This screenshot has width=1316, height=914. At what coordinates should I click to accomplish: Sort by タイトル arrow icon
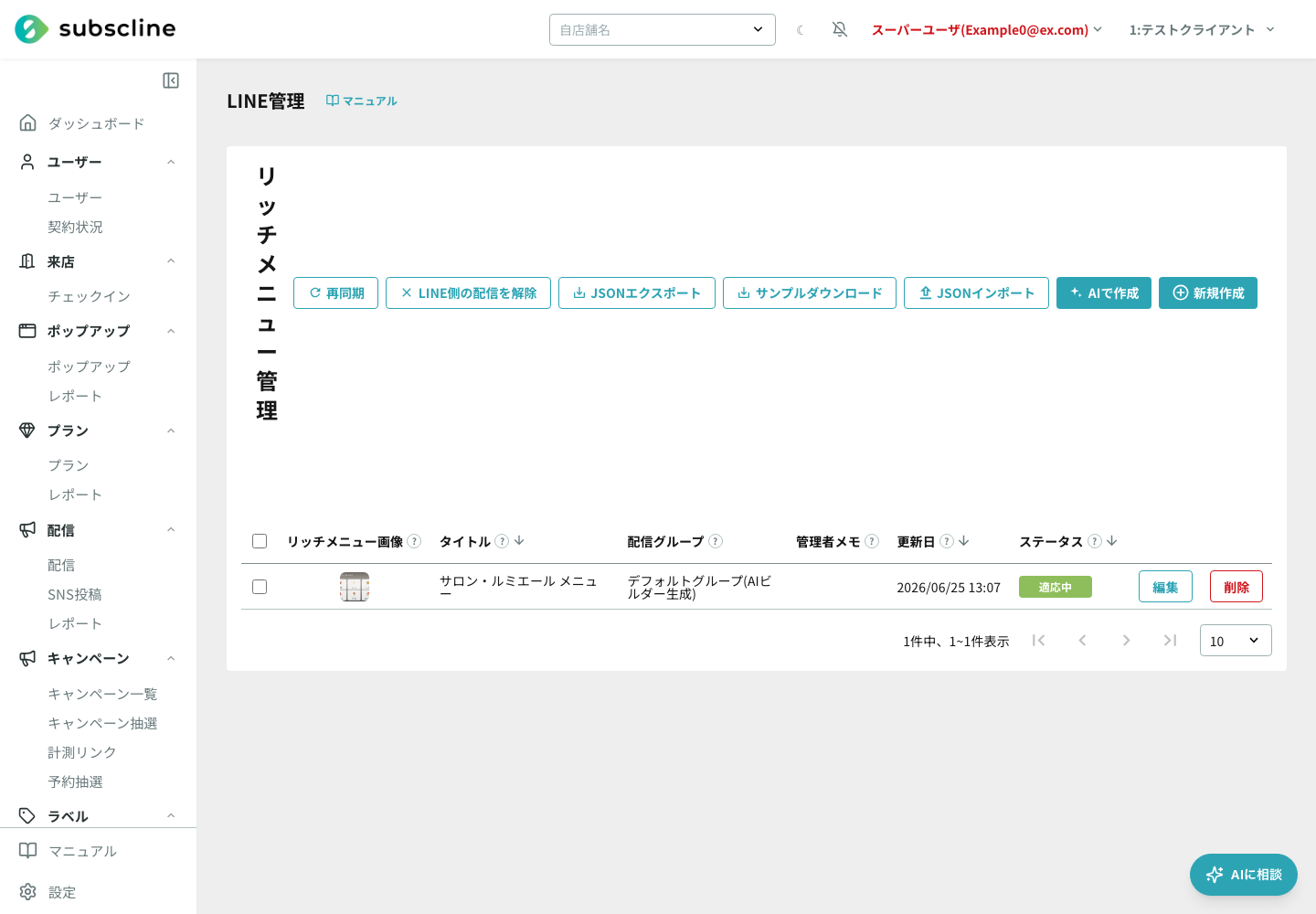pos(519,541)
